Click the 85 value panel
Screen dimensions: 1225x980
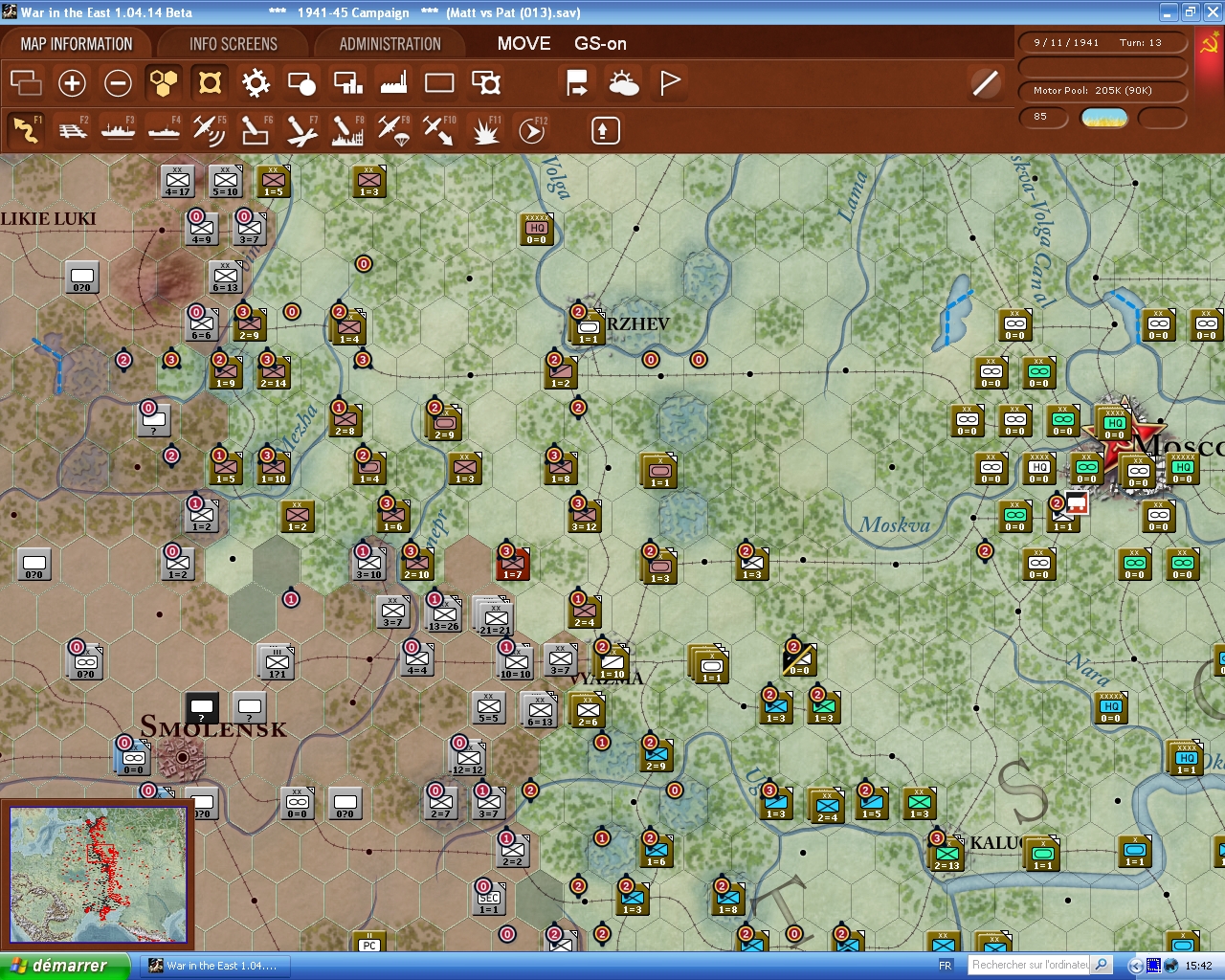tap(1045, 117)
